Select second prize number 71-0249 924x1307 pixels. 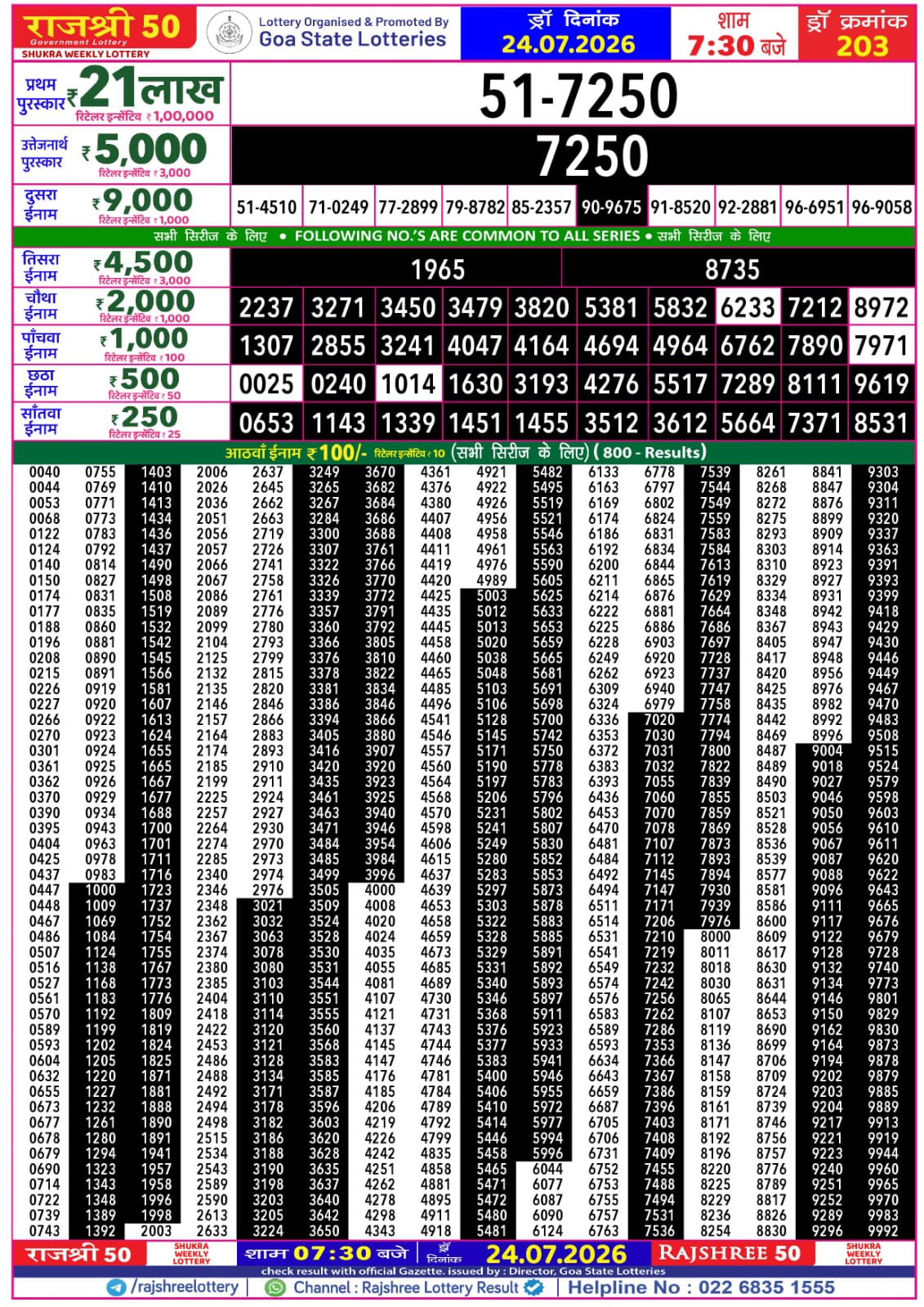tap(338, 207)
